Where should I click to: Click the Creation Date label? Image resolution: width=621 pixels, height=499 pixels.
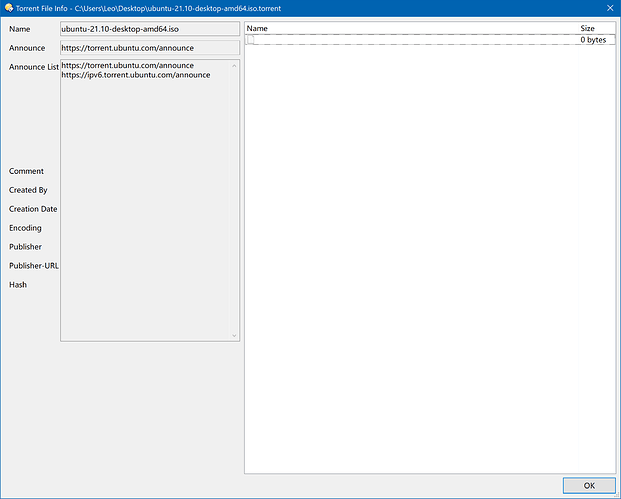click(x=33, y=209)
